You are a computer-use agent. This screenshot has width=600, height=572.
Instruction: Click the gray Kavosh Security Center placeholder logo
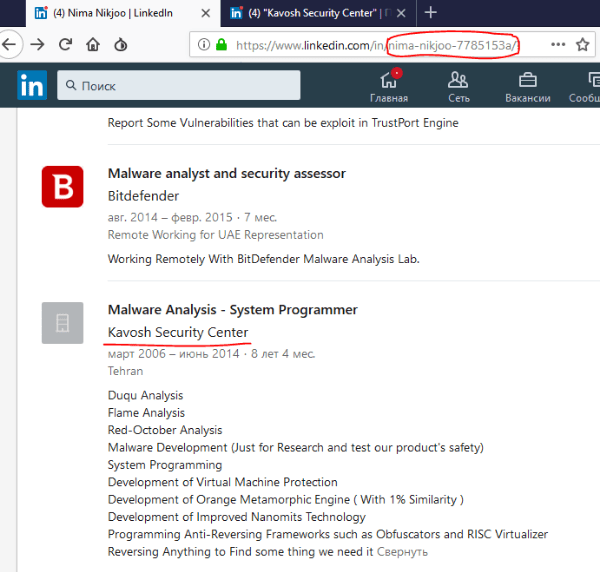coord(62,323)
